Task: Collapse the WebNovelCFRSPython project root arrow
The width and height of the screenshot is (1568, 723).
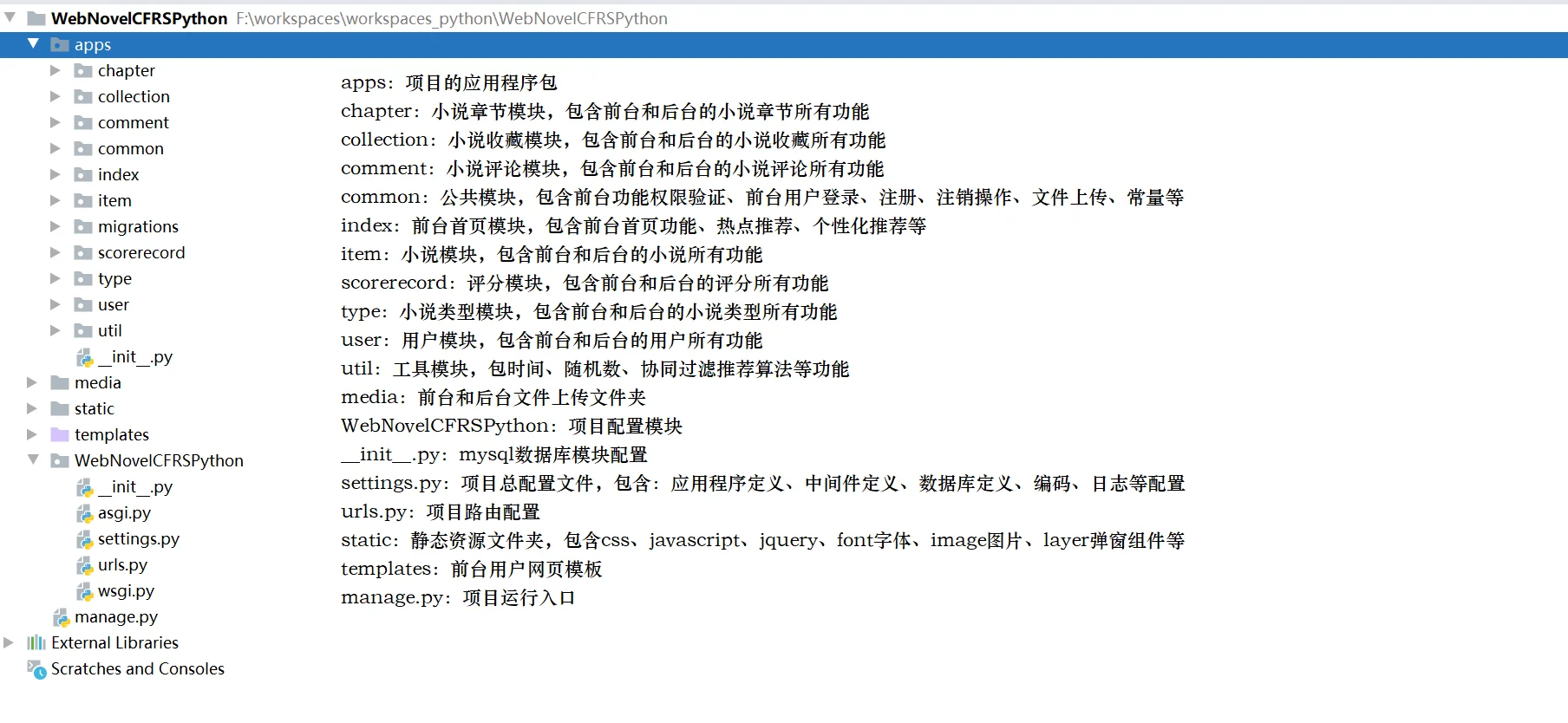Action: [x=10, y=17]
